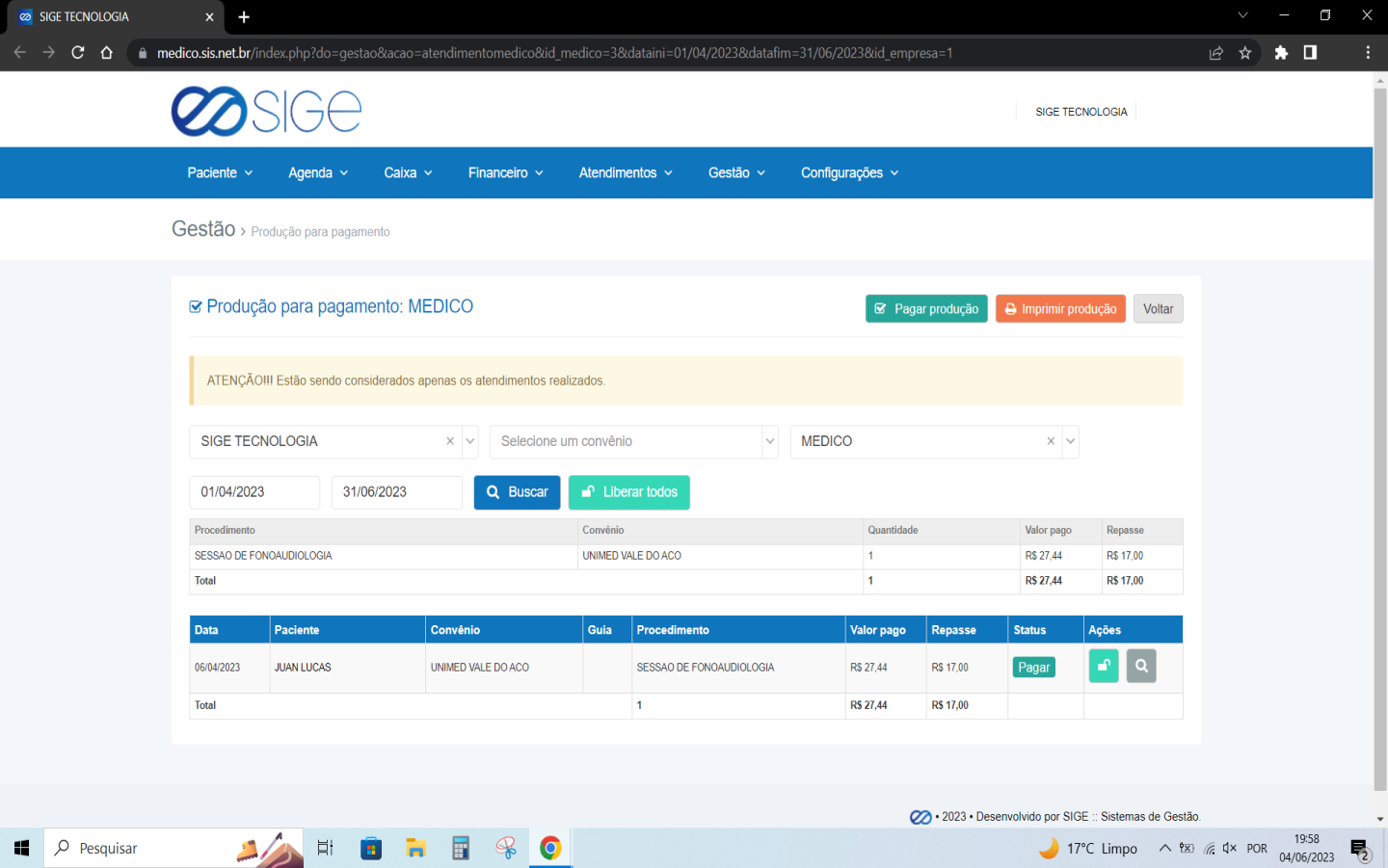Reload the page in the browser
Viewport: 1388px width, 868px height.
click(78, 53)
